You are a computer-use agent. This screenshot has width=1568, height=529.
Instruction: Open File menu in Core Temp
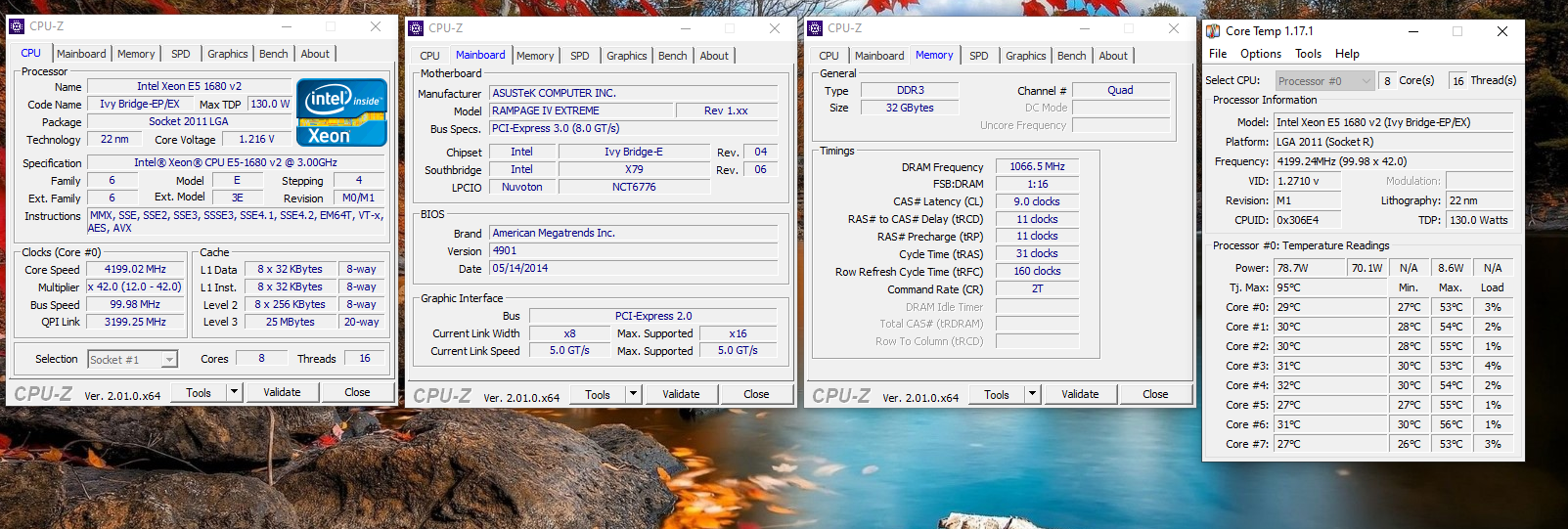click(x=1218, y=54)
